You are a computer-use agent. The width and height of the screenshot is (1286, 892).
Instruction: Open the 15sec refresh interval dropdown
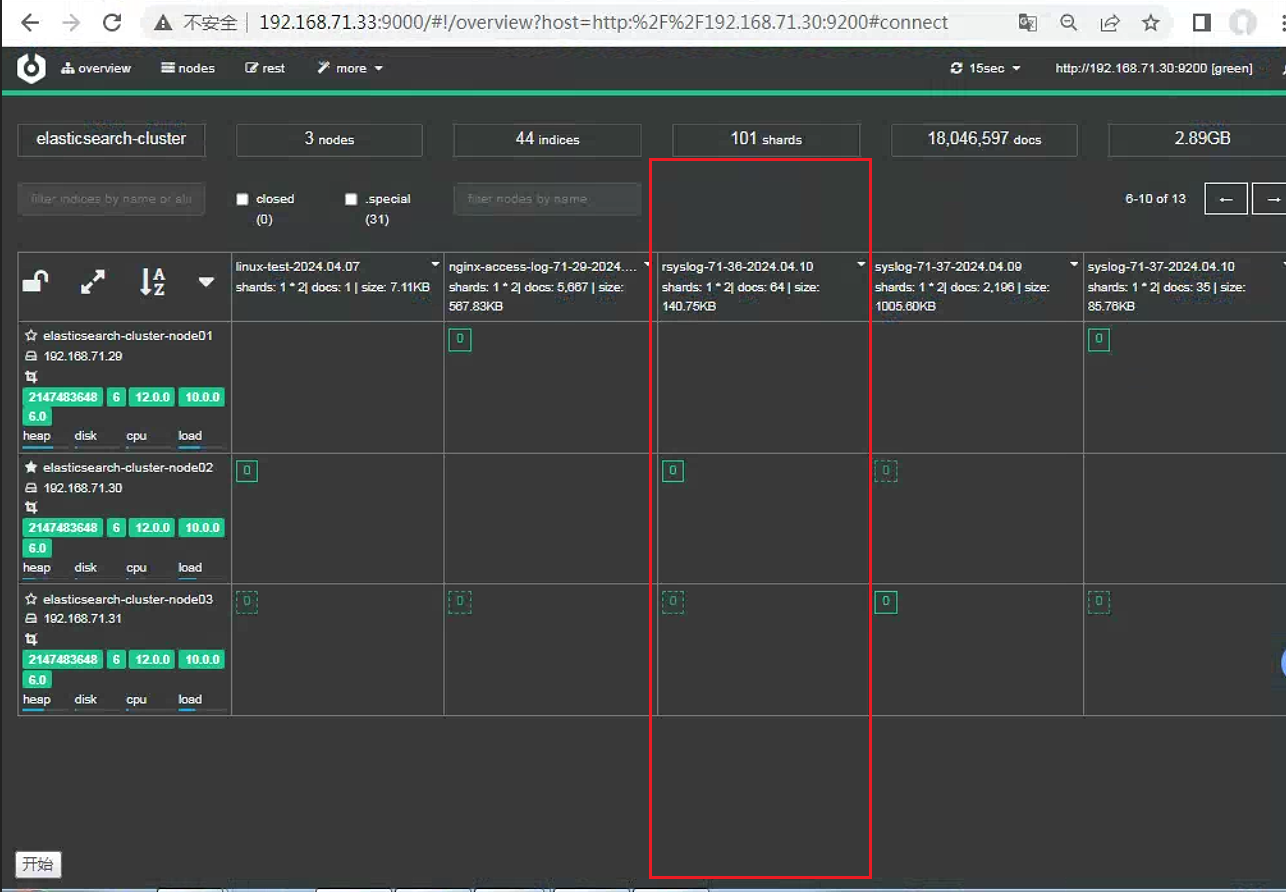[986, 68]
